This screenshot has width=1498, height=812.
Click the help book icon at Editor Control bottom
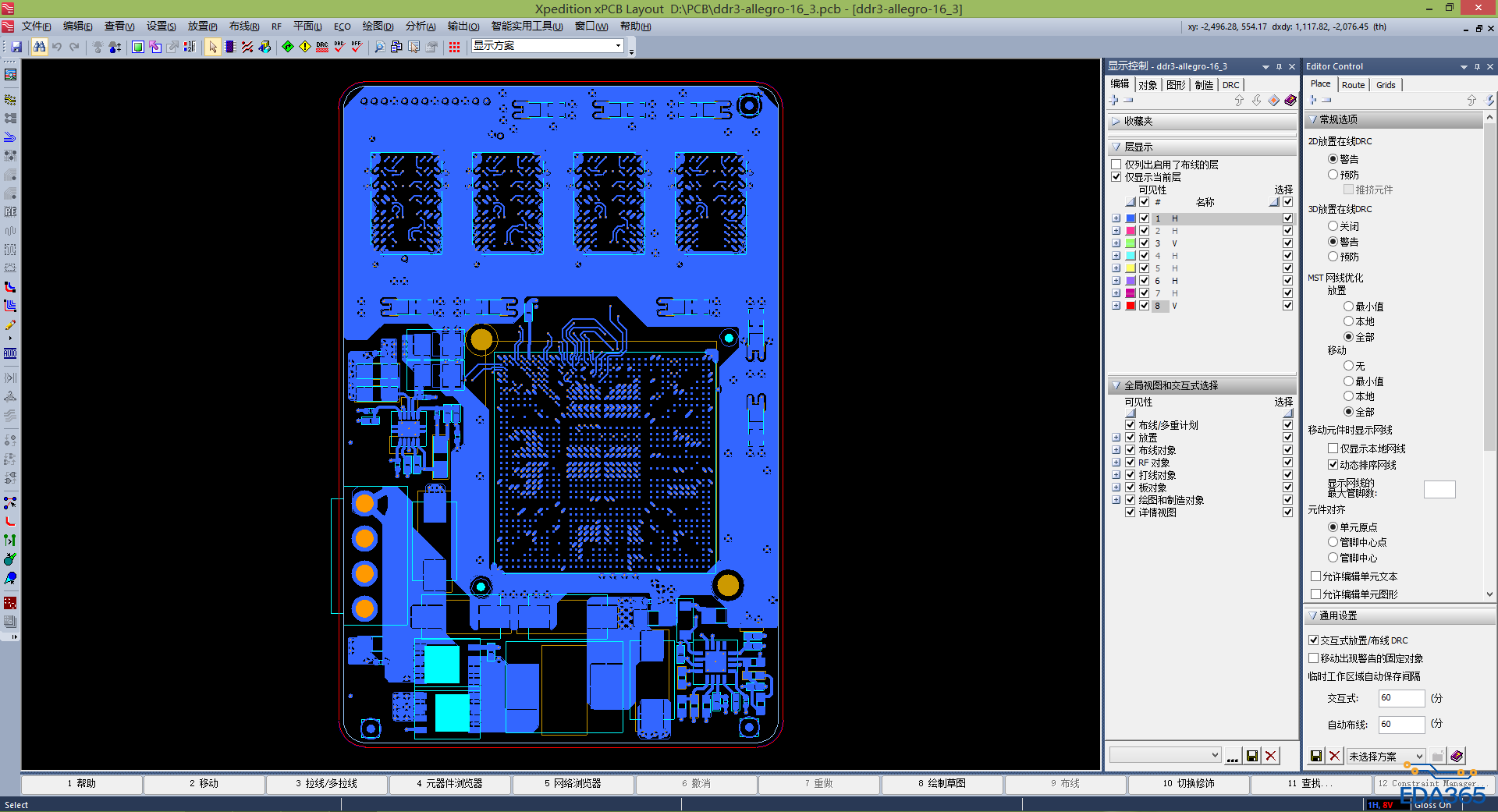pos(1457,756)
